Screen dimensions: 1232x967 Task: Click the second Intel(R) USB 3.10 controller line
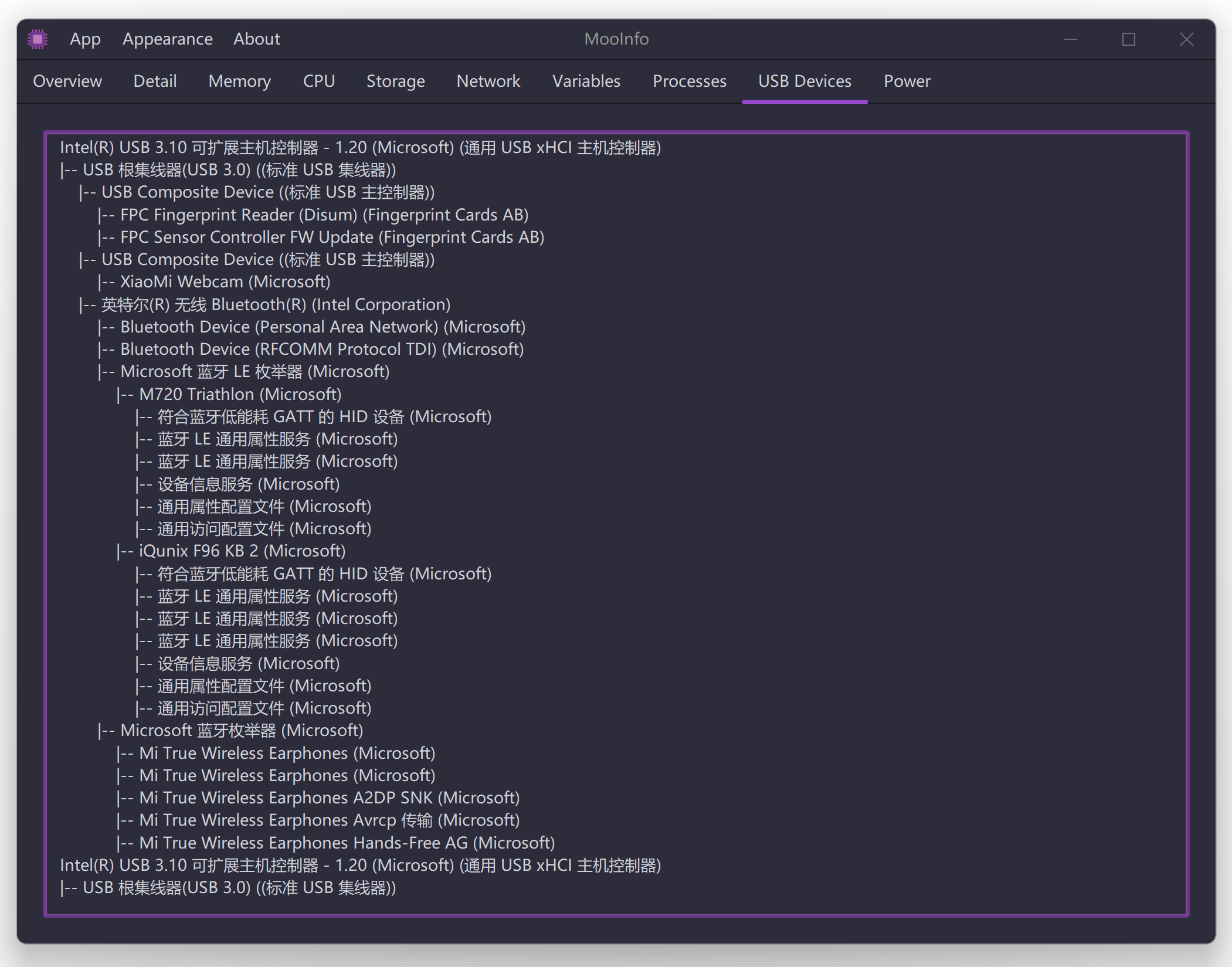(360, 865)
